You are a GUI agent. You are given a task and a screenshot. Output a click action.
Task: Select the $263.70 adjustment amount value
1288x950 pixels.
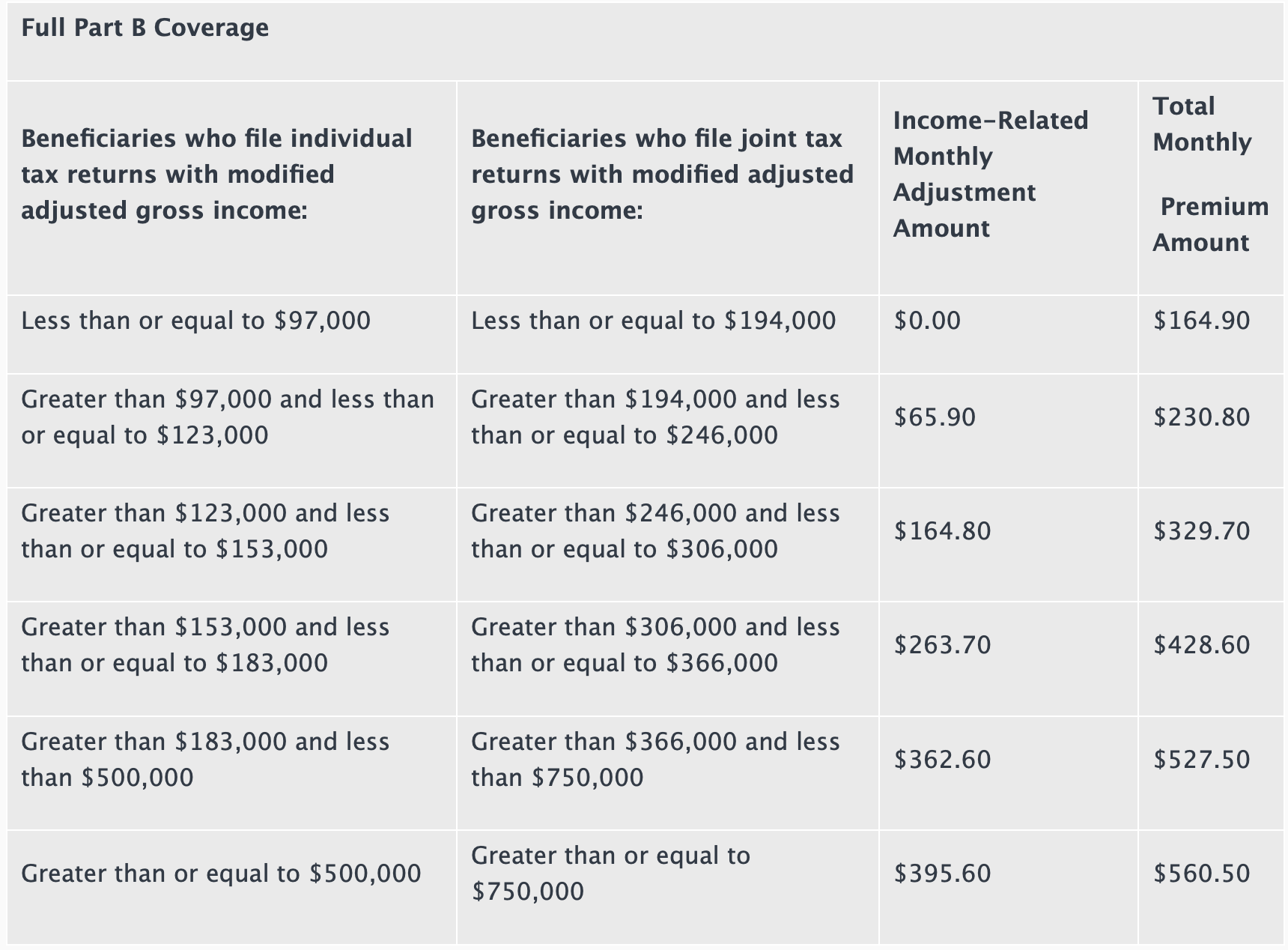pyautogui.click(x=942, y=645)
